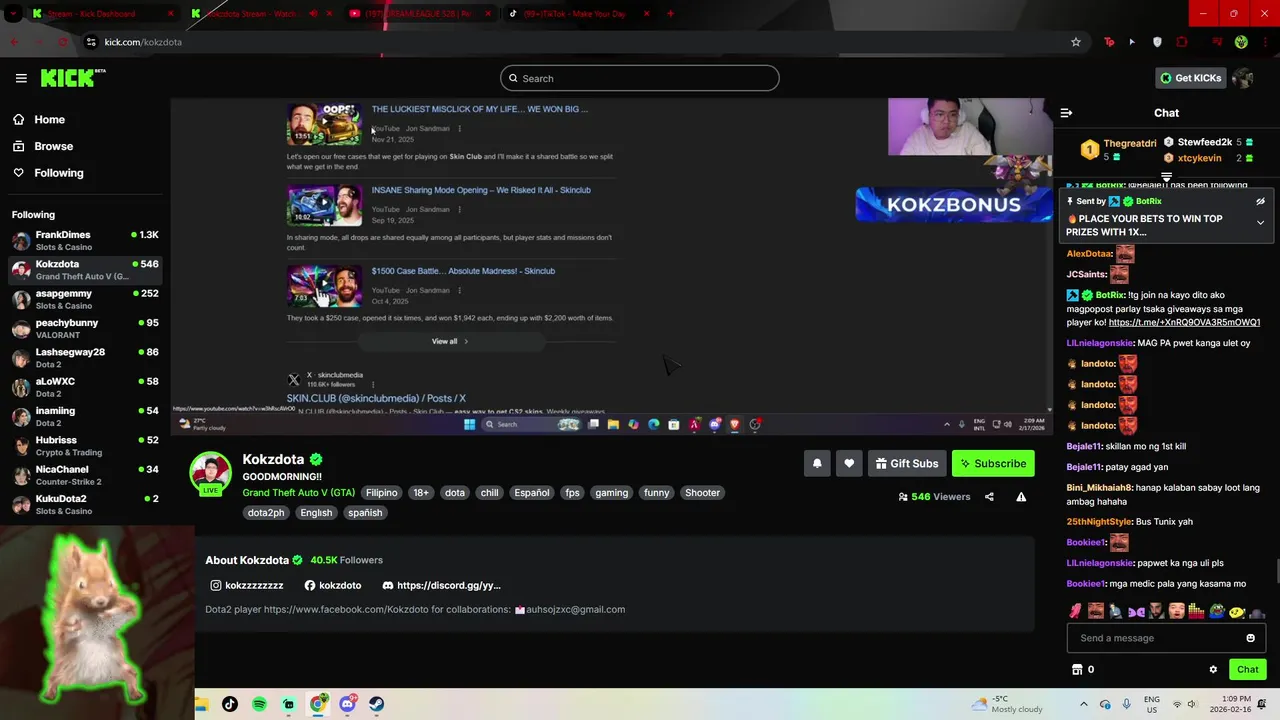
Task: Mute the audio-playing Kokzdota Stream tab
Action: pos(314,14)
